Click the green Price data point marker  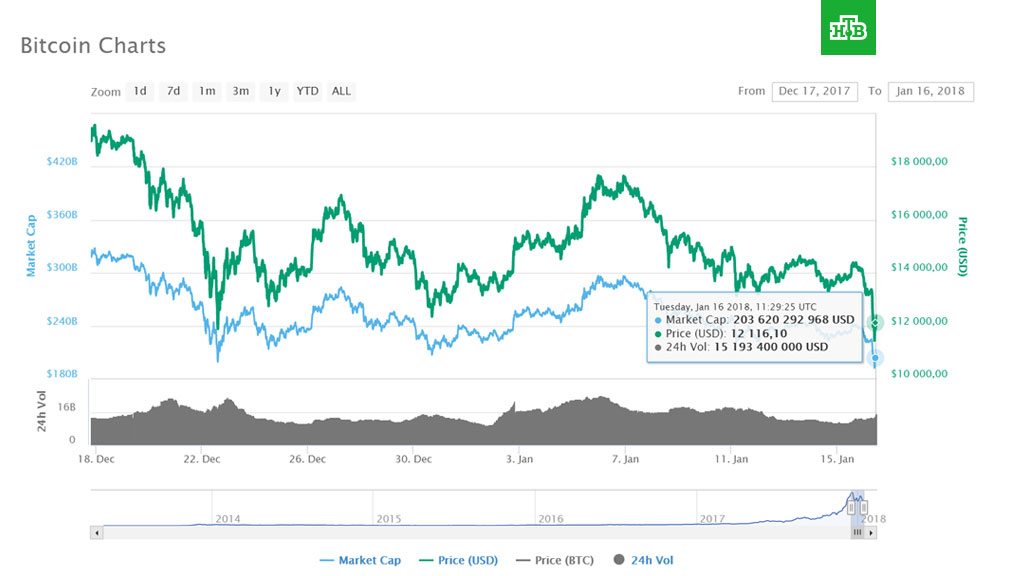875,322
